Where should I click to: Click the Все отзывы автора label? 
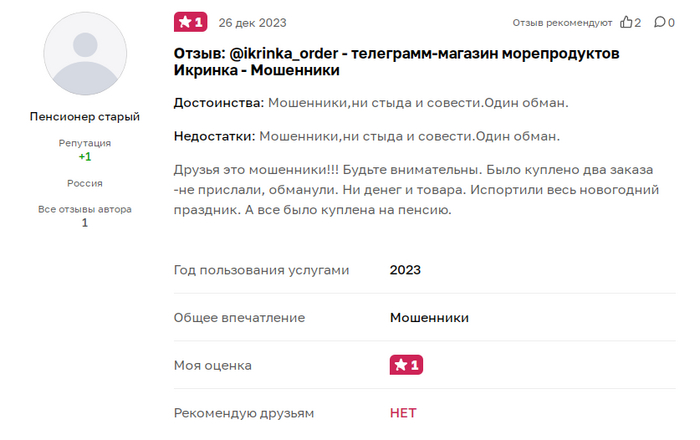85,209
